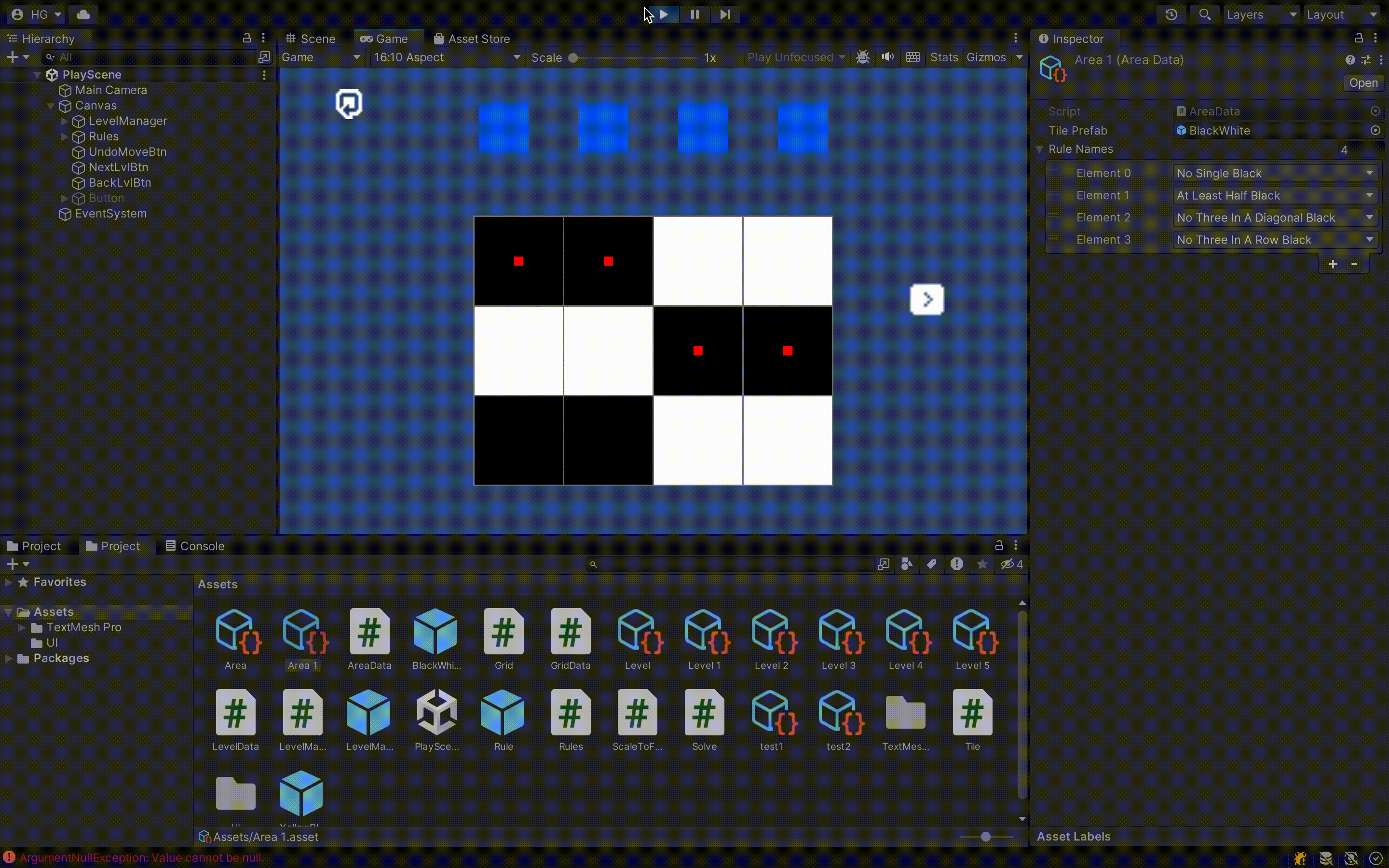Search by type icon in Project
1389x868 pixels.
(x=907, y=564)
